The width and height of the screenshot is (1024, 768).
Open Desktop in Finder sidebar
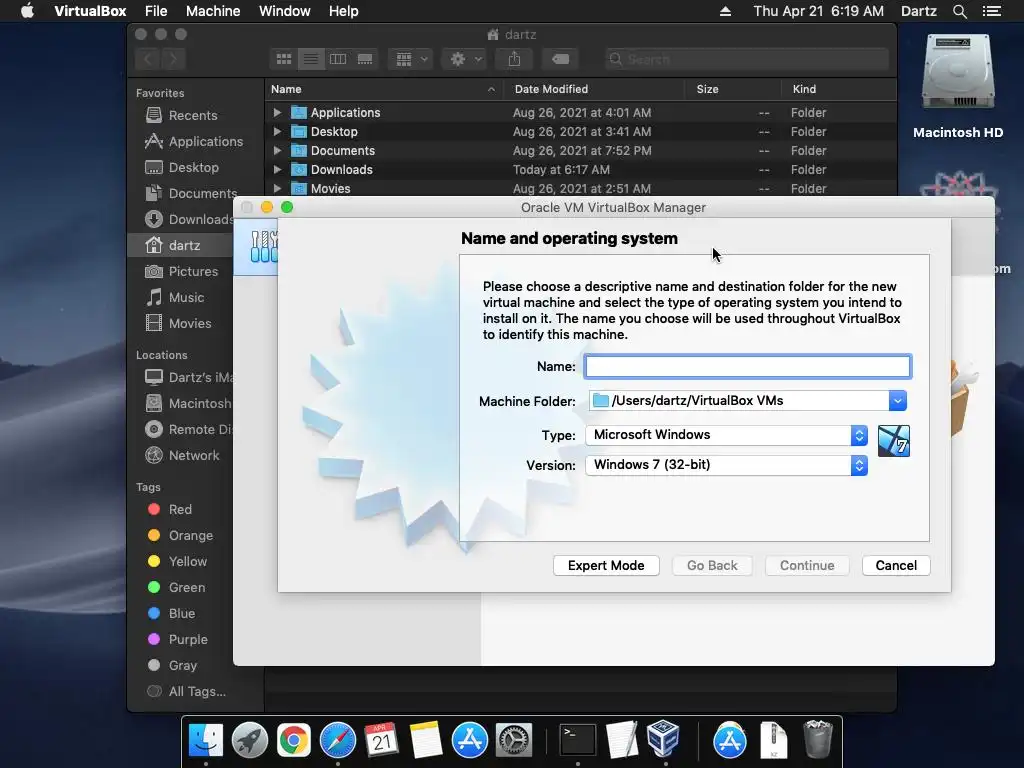(182, 168)
